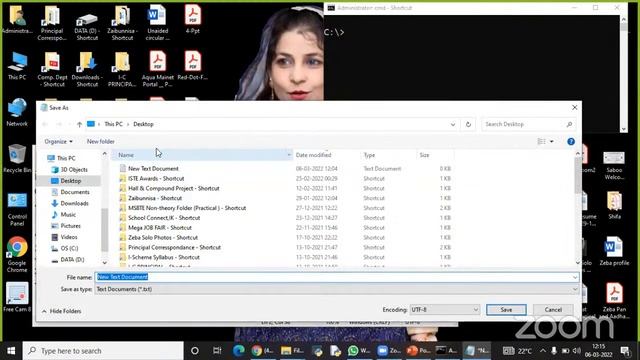
Task: Click the navigation pane scrollbar down arrow
Action: (104, 262)
